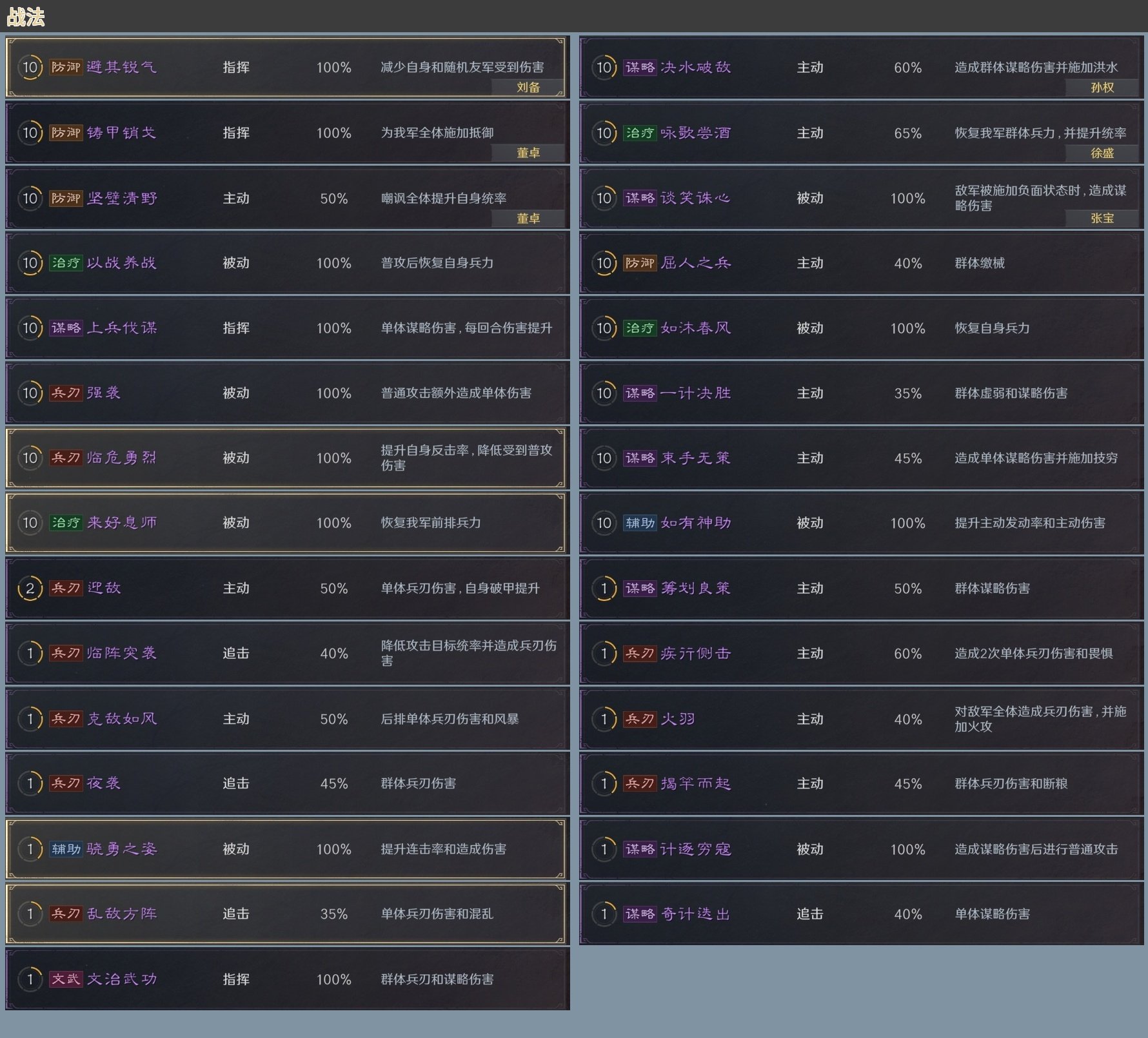Click the 兵刃 tag beside 火羽
1148x1038 pixels.
(x=640, y=719)
